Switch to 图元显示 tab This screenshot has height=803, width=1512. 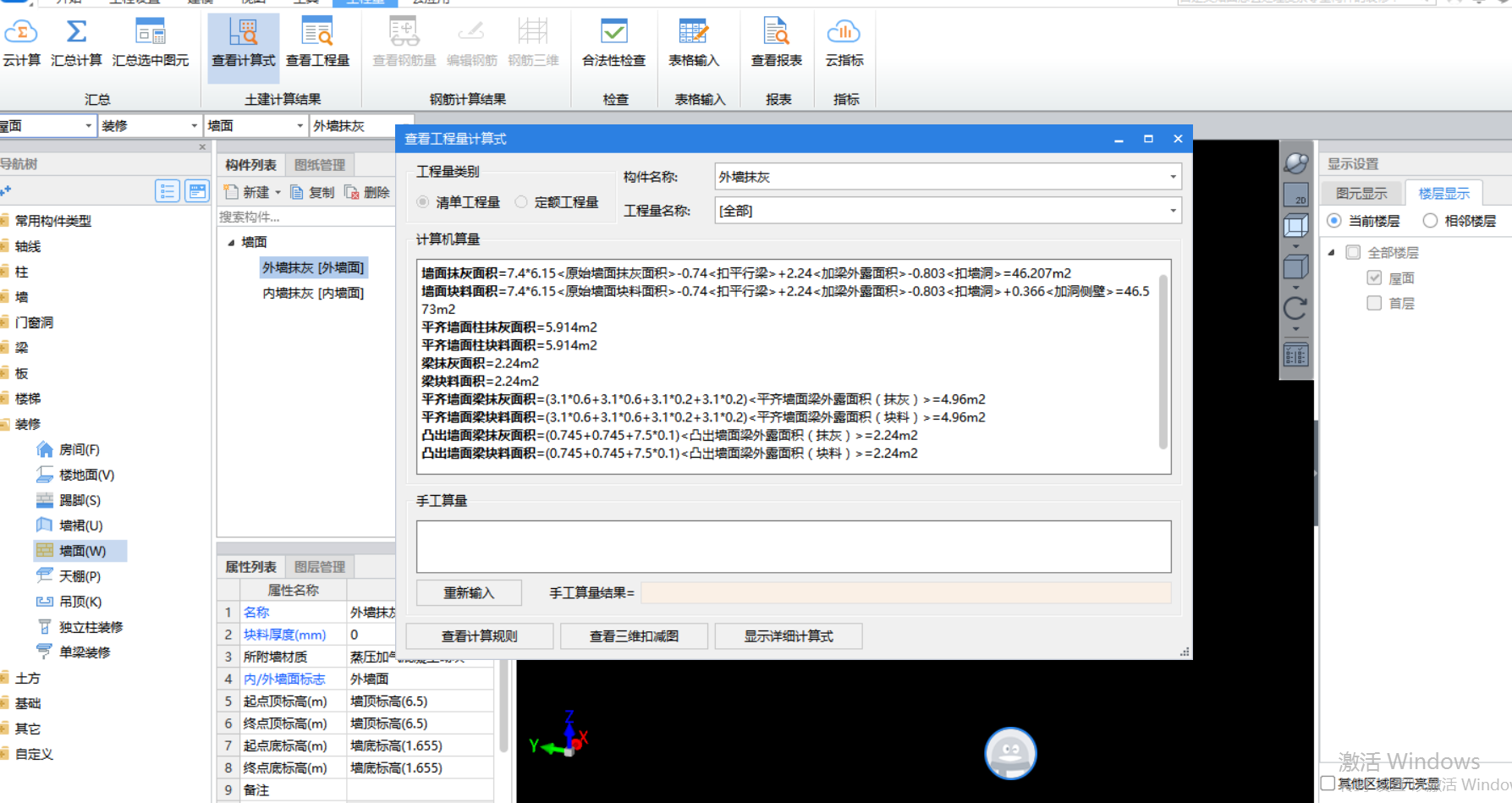[x=1361, y=193]
